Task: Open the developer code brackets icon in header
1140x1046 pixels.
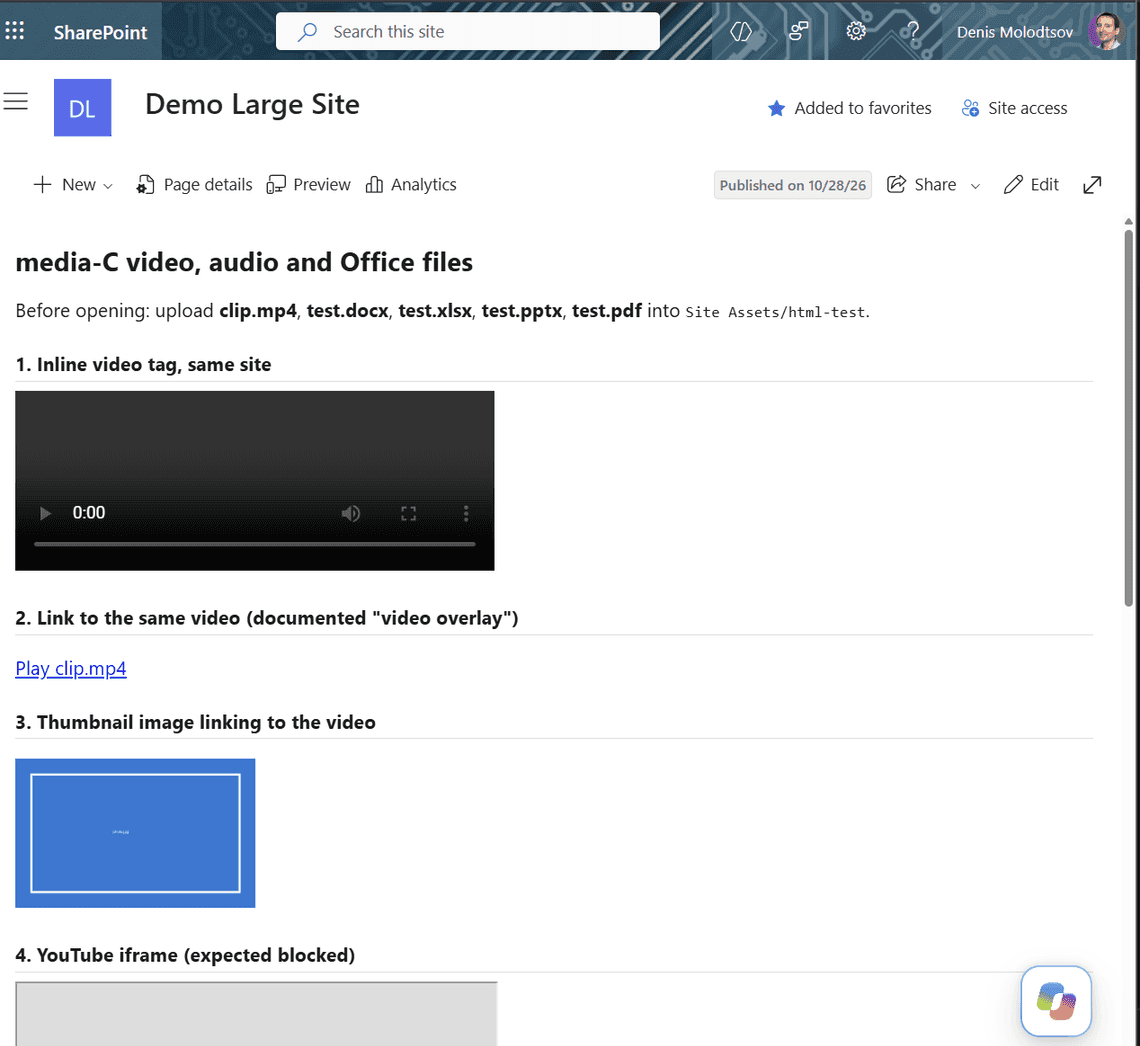Action: pos(740,31)
